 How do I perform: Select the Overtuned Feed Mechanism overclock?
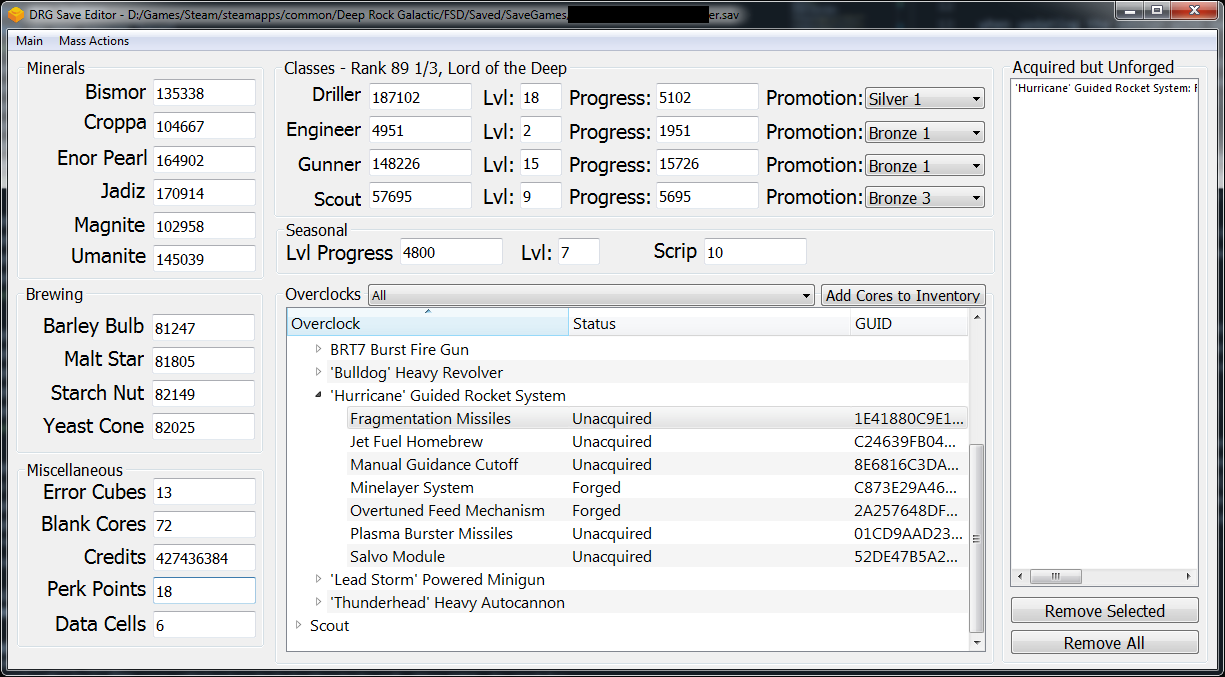click(x=447, y=511)
